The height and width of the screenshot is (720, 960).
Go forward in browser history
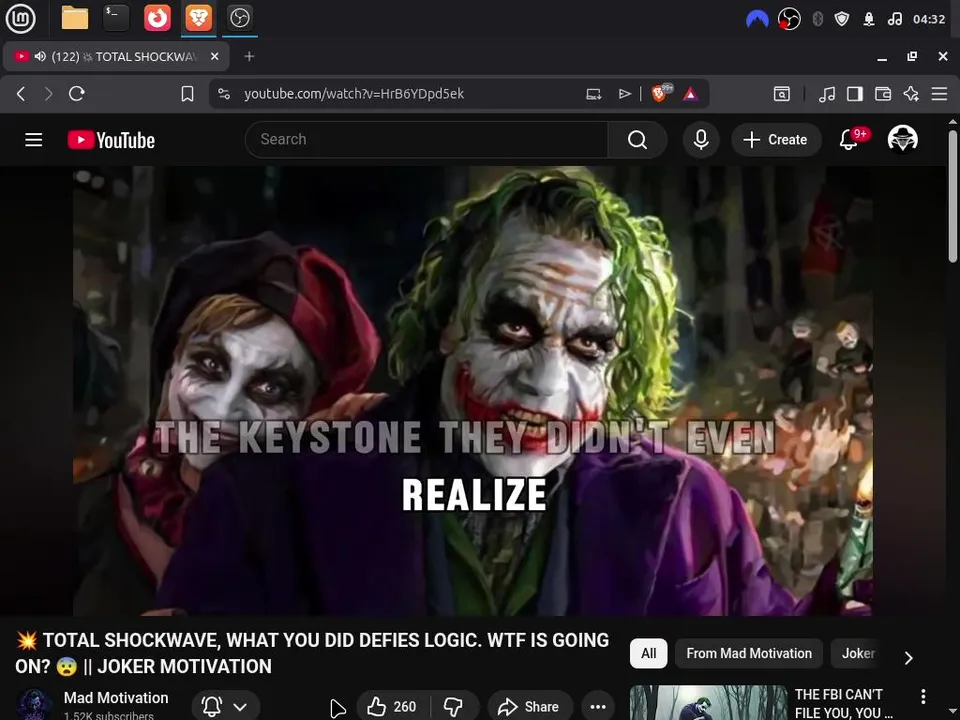[48, 94]
